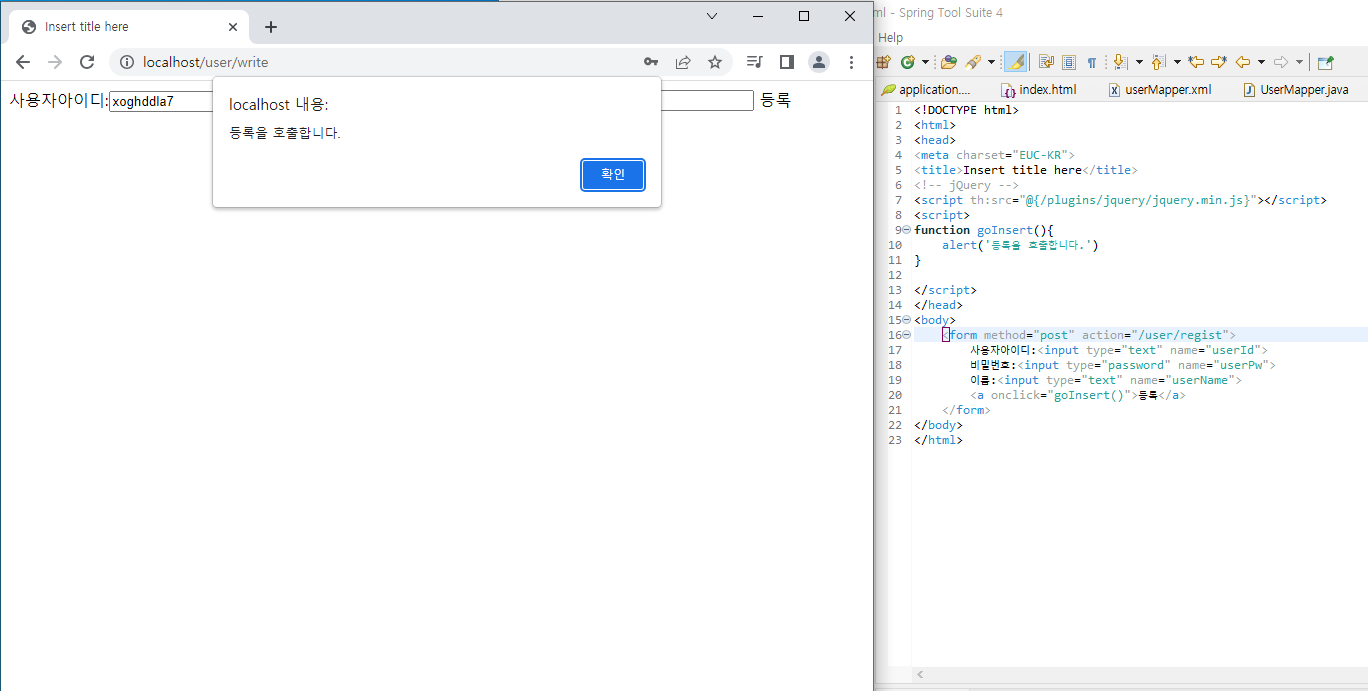Open the Help menu in Spring Tool Suite
The image size is (1368, 691).
click(x=890, y=38)
